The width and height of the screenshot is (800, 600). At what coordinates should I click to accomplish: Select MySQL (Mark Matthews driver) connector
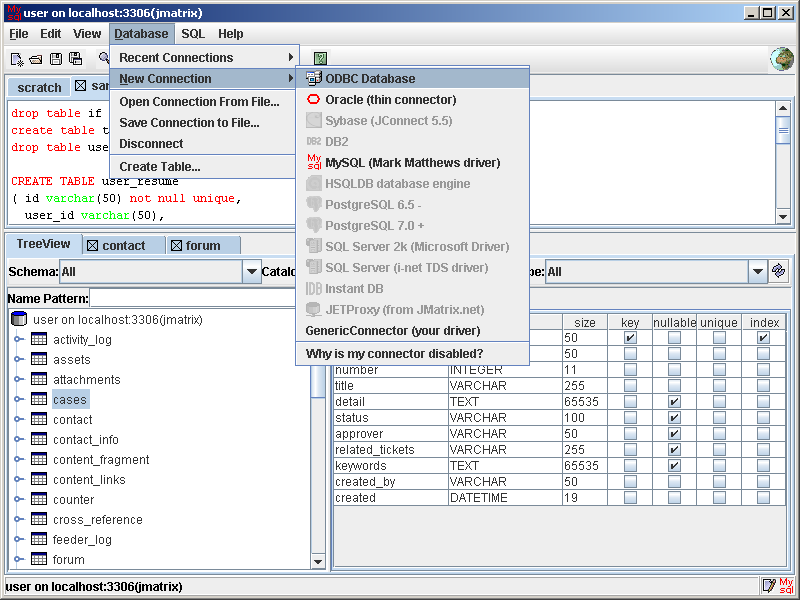coord(412,162)
